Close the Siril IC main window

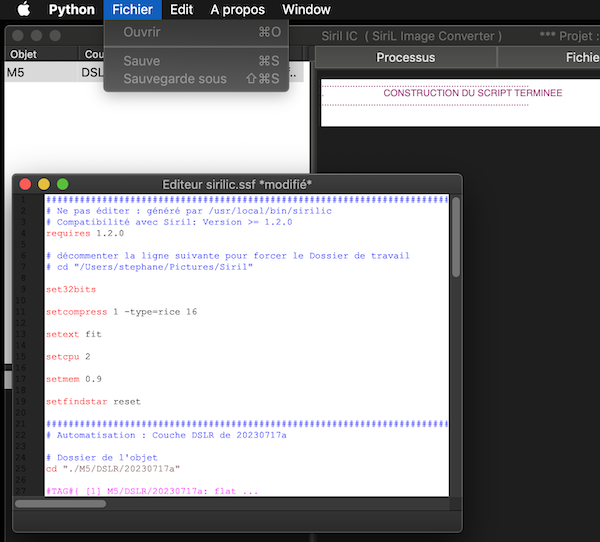coord(18,36)
